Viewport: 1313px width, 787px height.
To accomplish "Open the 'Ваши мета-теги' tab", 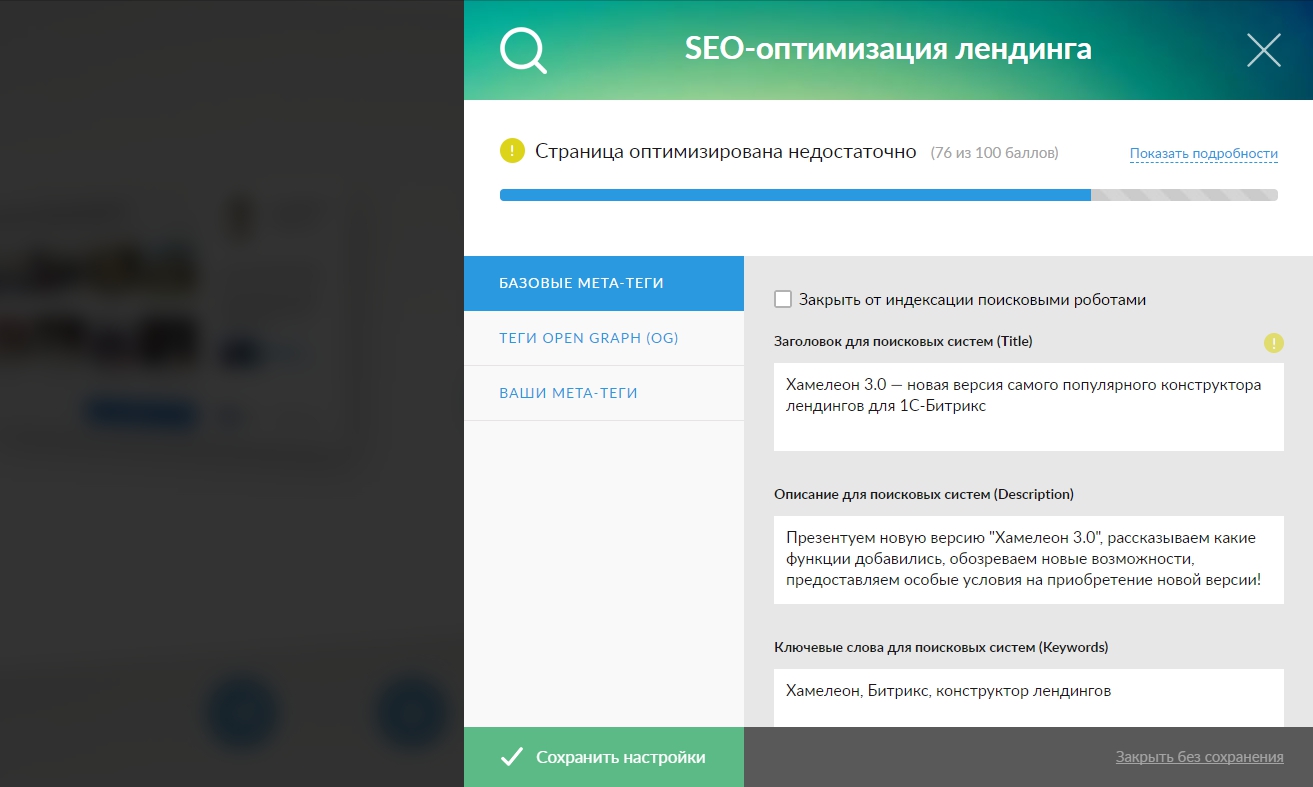I will tap(603, 393).
